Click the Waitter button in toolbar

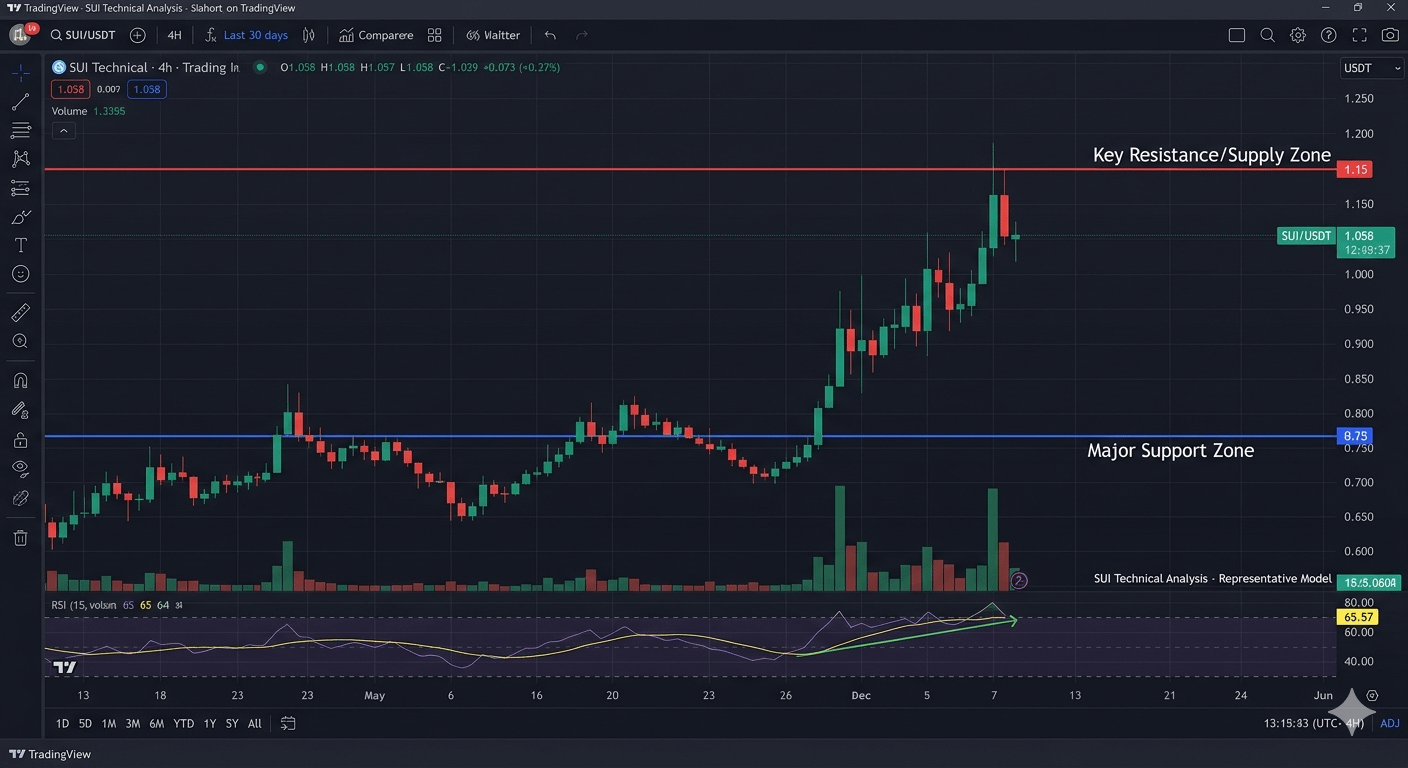(x=493, y=35)
